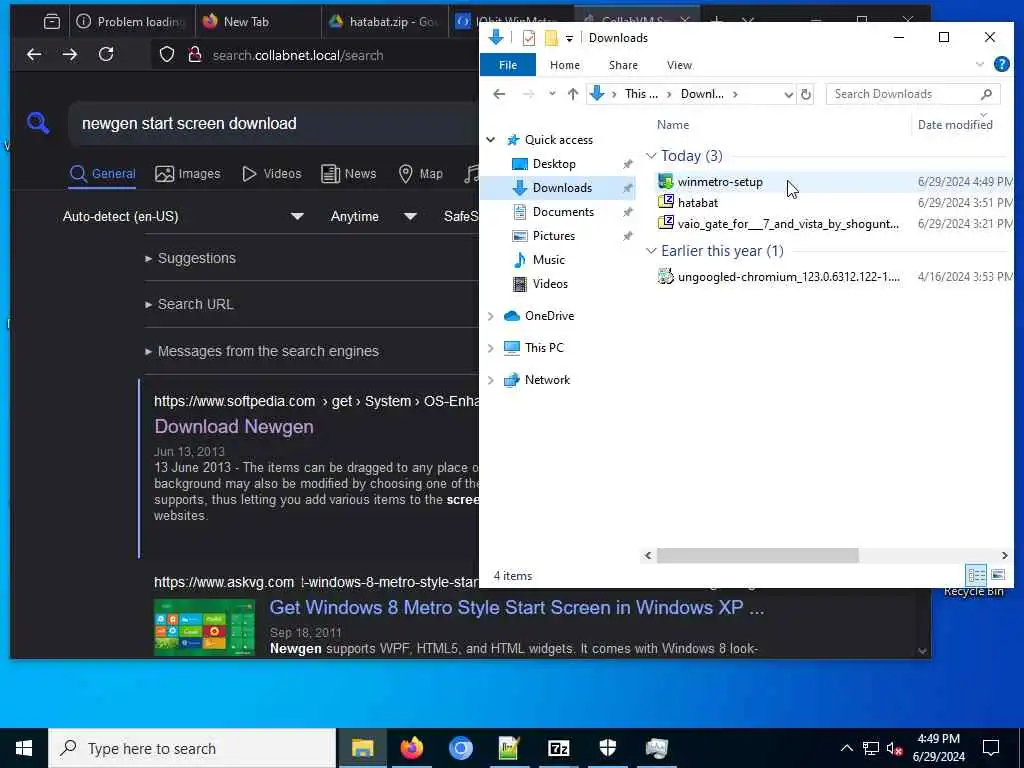This screenshot has width=1024, height=768.
Task: Open Downloads folder in navigation pane
Action: pyautogui.click(x=562, y=188)
